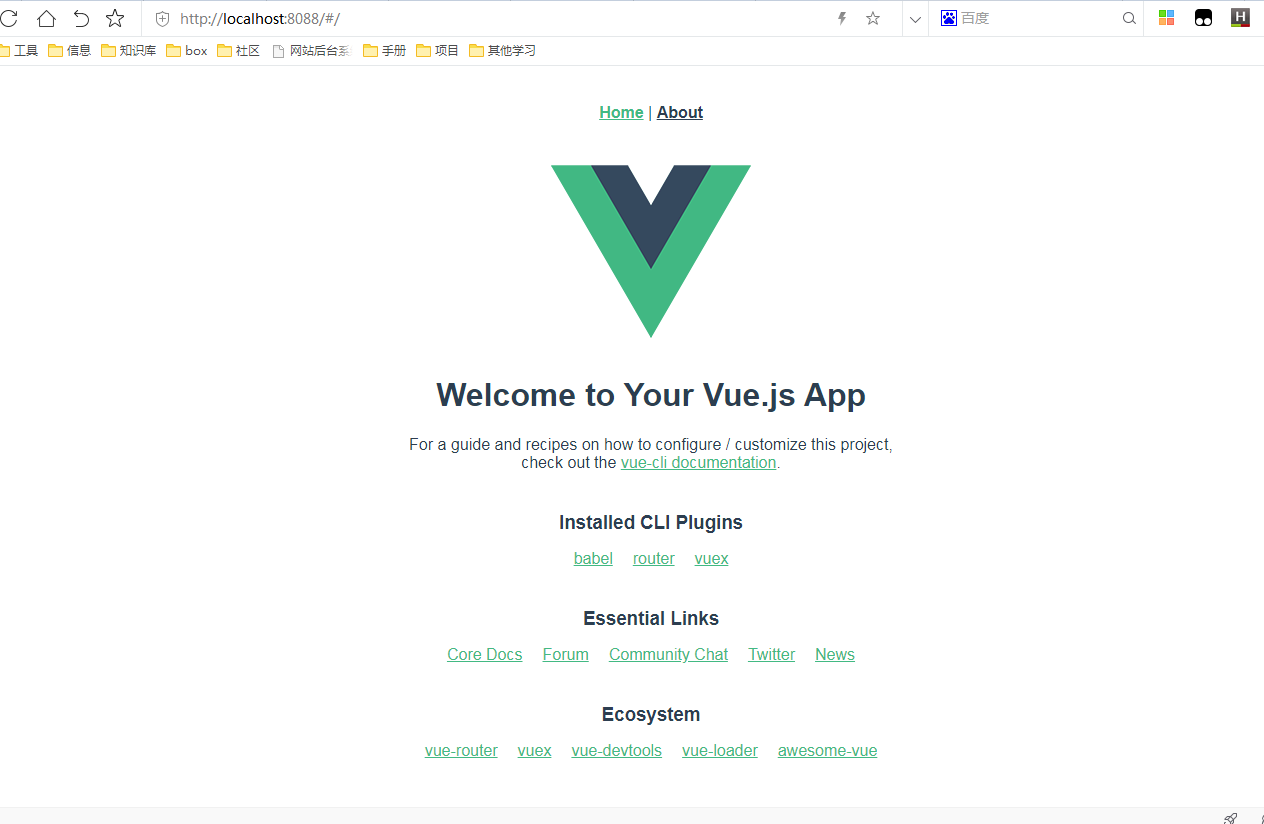Go to the browser home page icon

click(46, 18)
